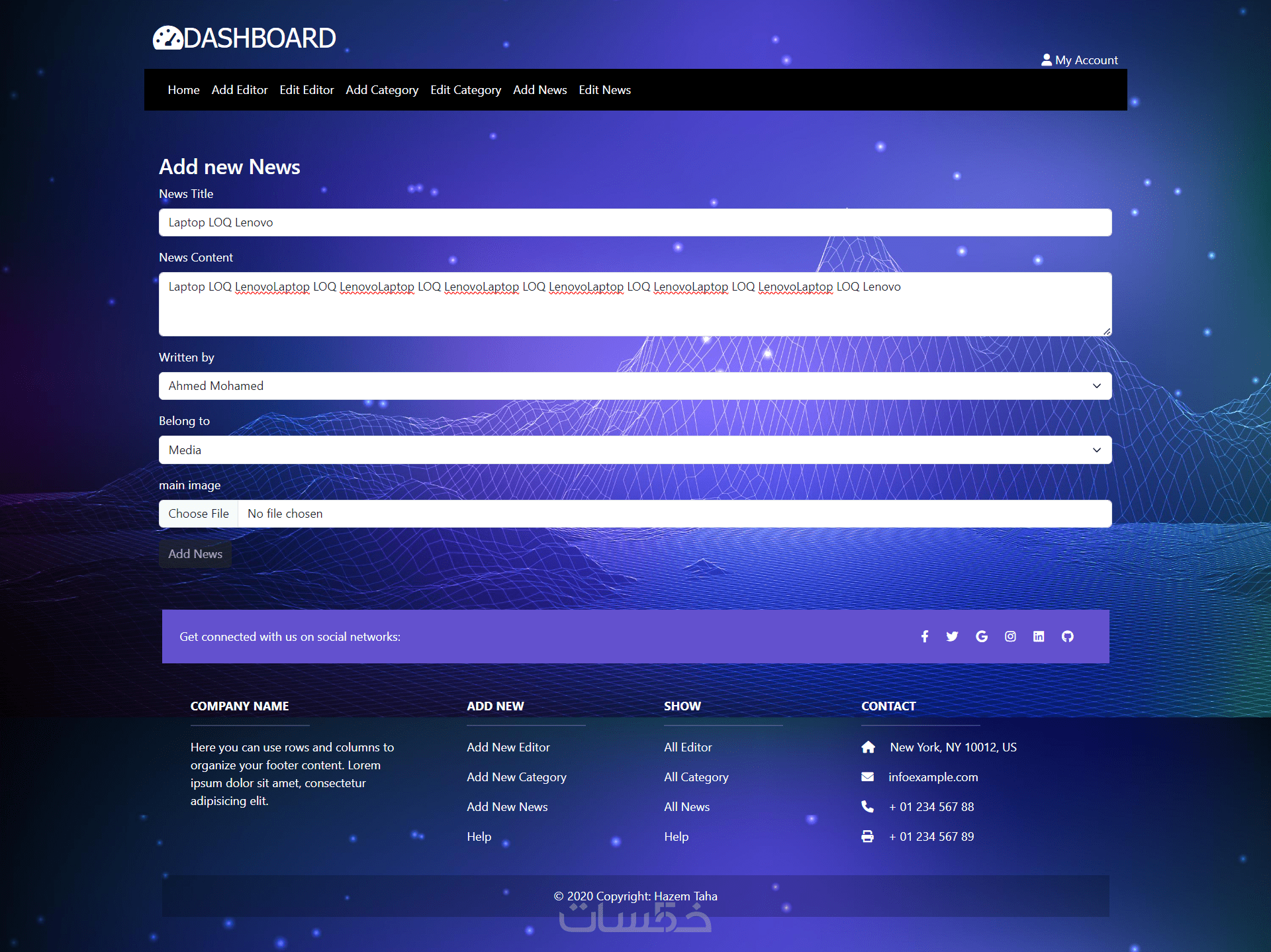Click the News Title input field
1271x952 pixels.
point(634,222)
